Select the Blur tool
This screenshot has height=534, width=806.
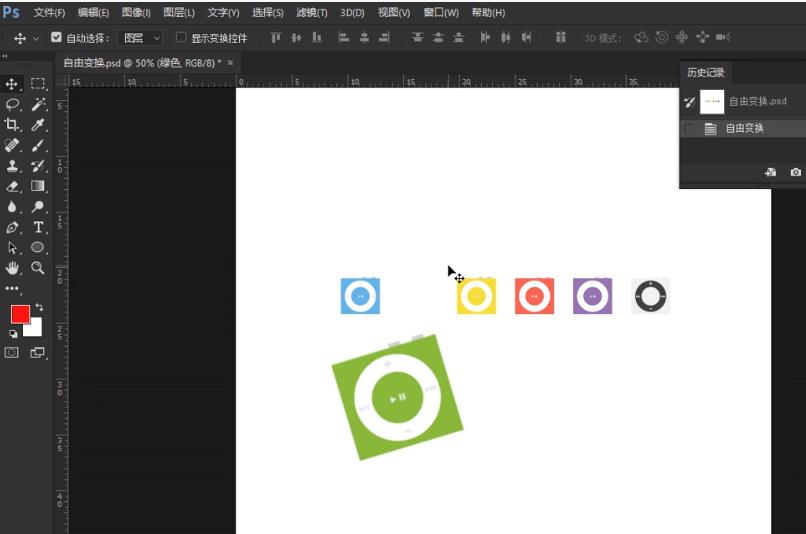(12, 207)
